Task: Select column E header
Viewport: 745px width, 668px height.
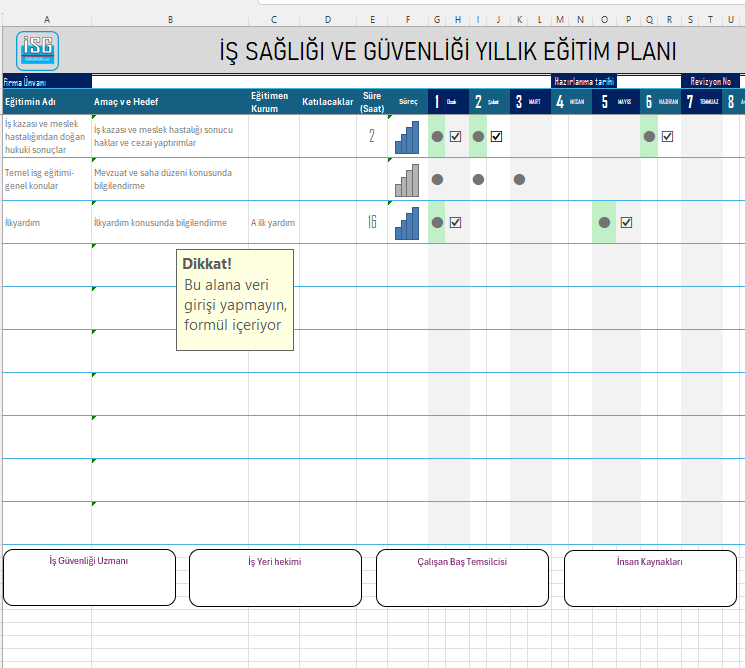Action: [372, 19]
